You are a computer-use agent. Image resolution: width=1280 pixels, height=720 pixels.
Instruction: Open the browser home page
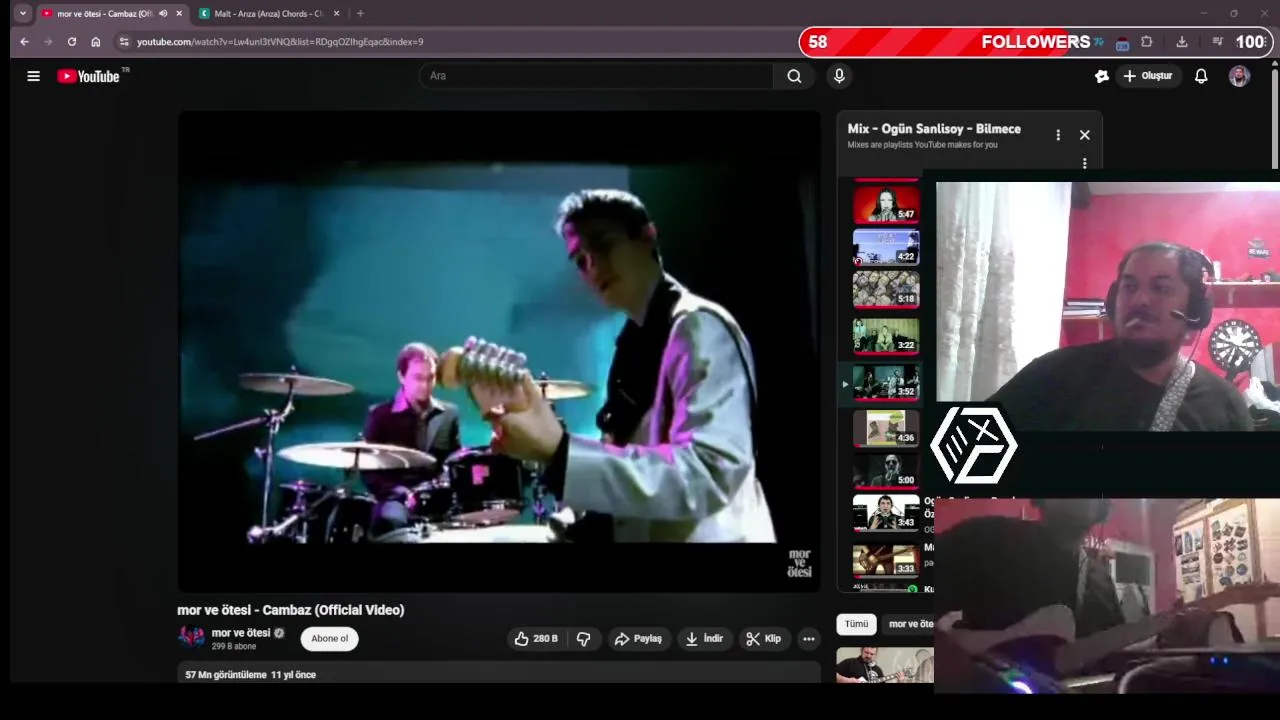pyautogui.click(x=96, y=42)
